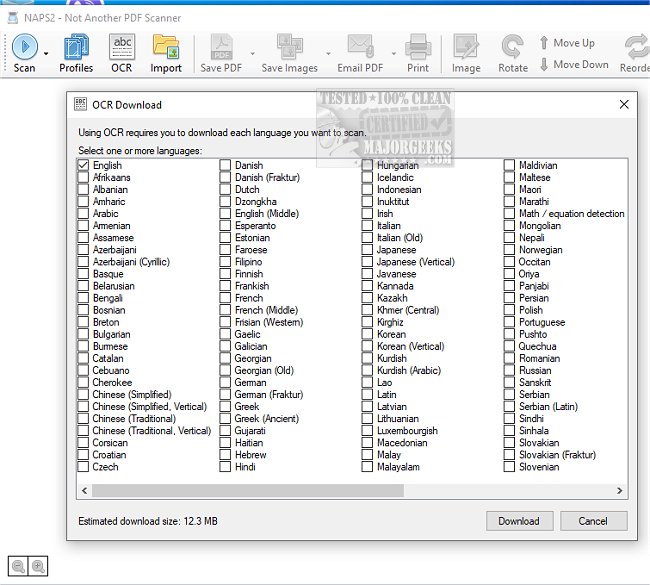Viewport: 650px width, 585px height.
Task: Click the Rotate toolbar icon
Action: click(513, 53)
